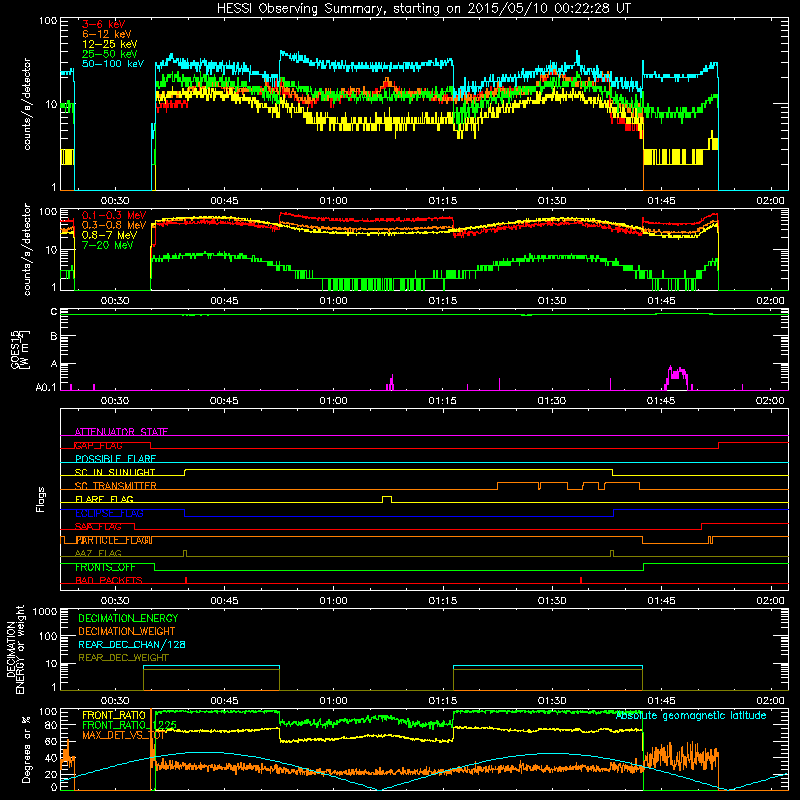Select the SC_TRANSMITTER flag label

[115, 486]
